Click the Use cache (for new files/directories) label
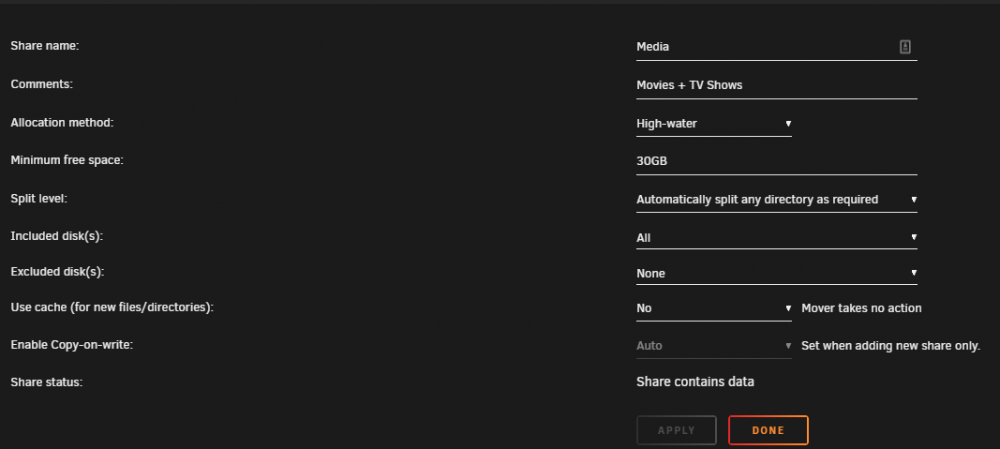The width and height of the screenshot is (1000, 449). pos(112,307)
